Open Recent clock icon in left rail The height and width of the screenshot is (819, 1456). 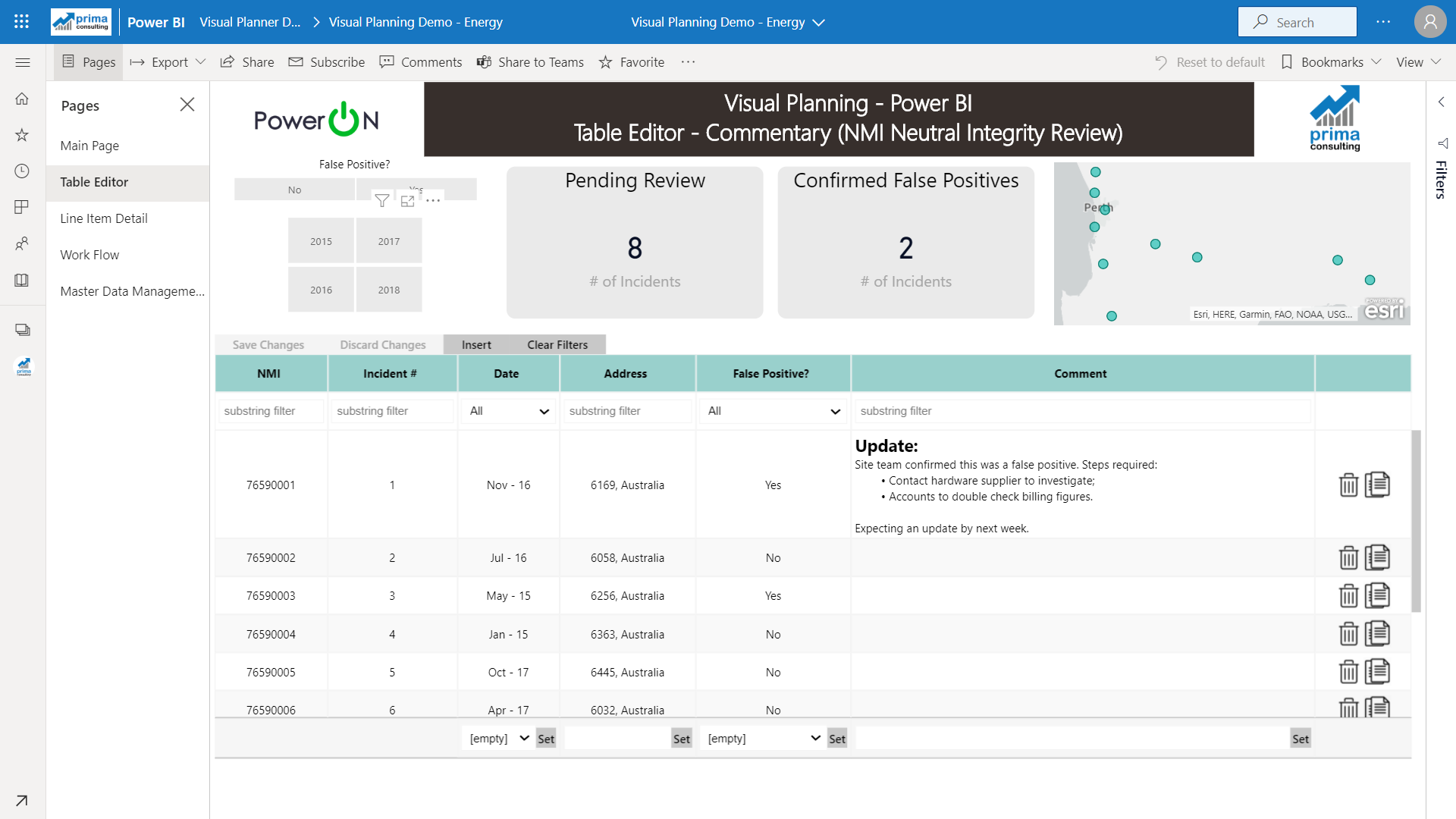coord(22,171)
